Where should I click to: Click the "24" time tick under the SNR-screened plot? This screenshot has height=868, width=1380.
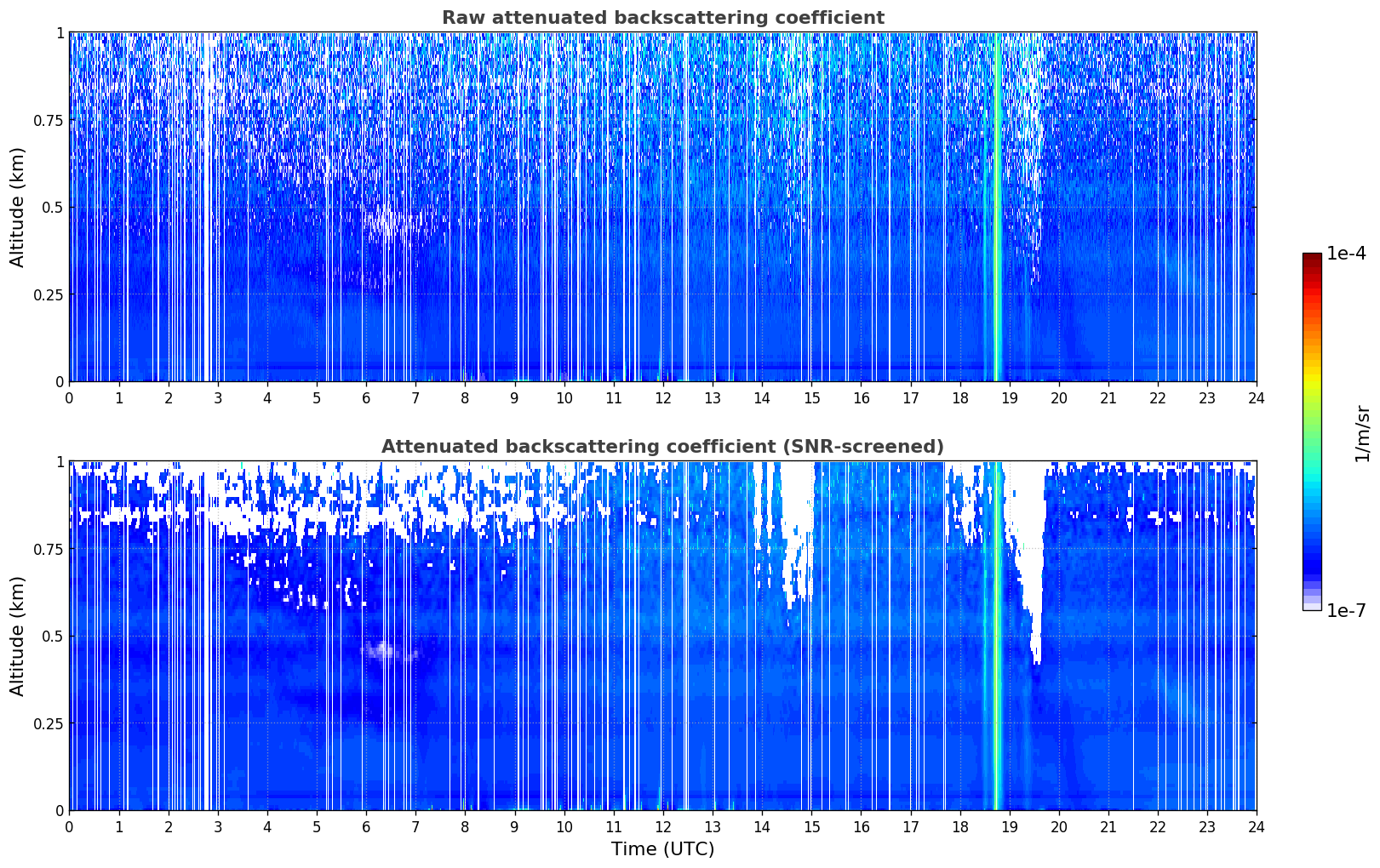(x=1256, y=826)
